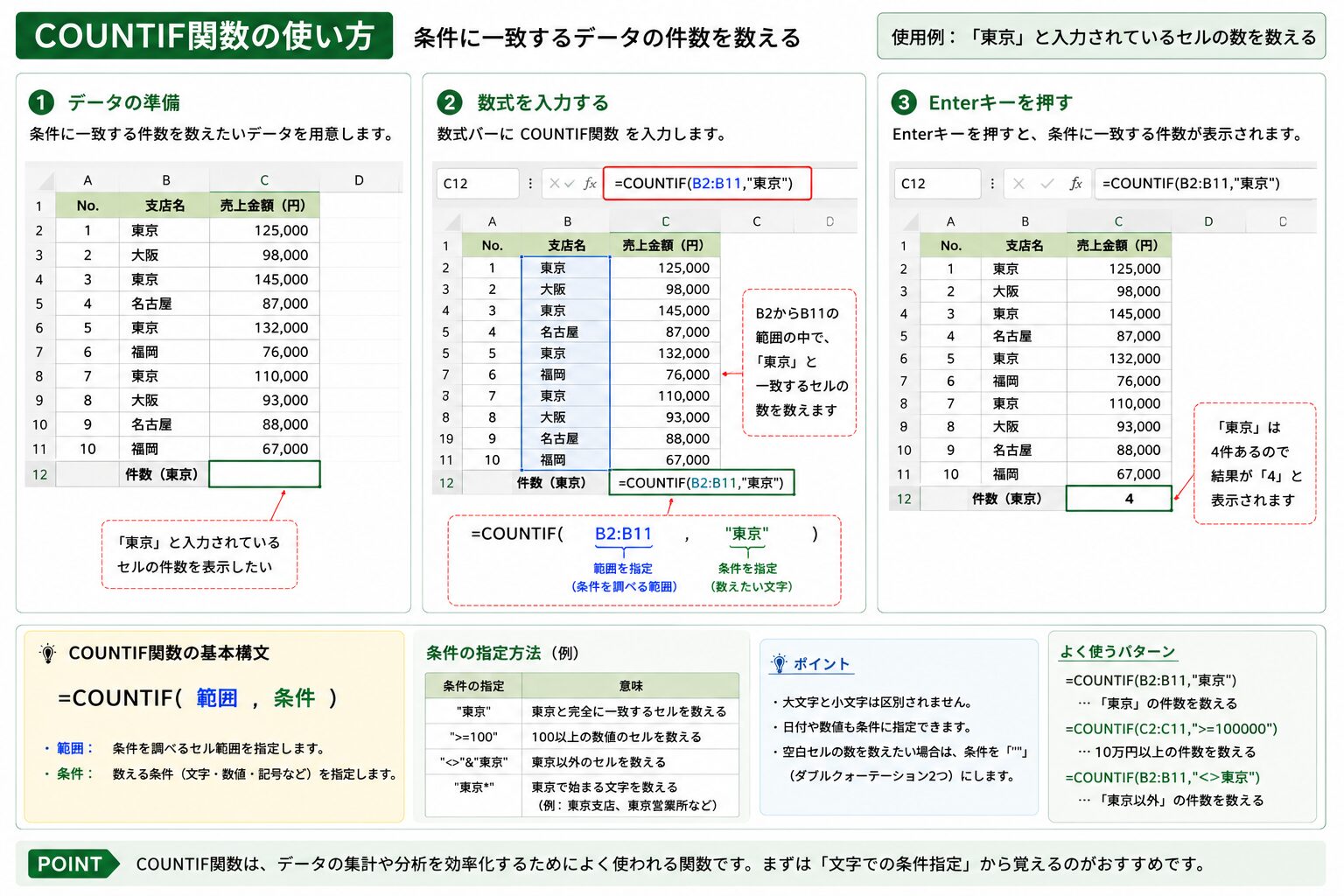Click the 88,000 cell in step 3 table
Image resolution: width=1344 pixels, height=896 pixels.
pyautogui.click(x=1119, y=450)
